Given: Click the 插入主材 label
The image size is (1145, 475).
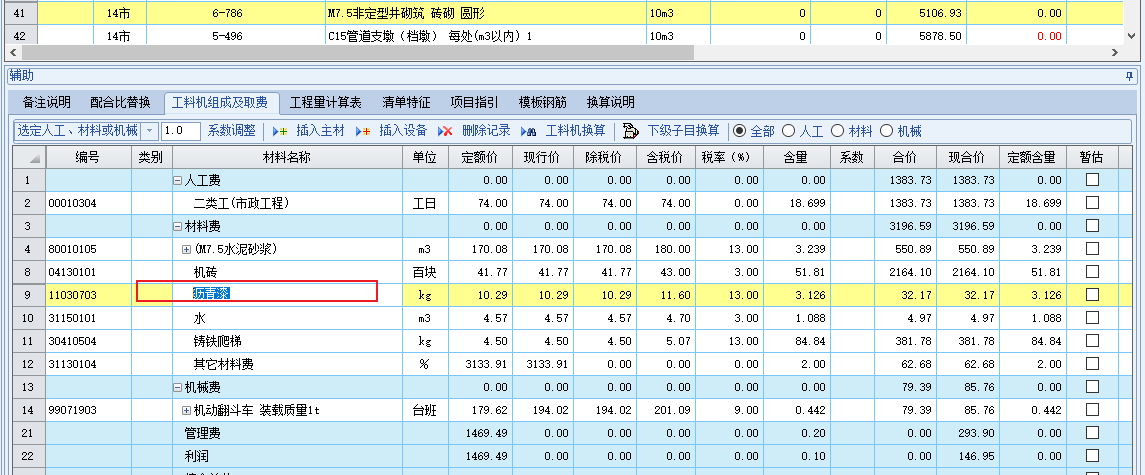Looking at the screenshot, I should [x=320, y=131].
